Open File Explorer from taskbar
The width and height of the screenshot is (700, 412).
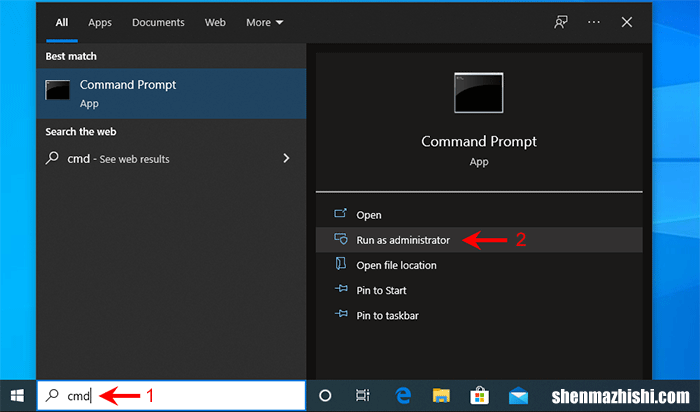tap(441, 395)
